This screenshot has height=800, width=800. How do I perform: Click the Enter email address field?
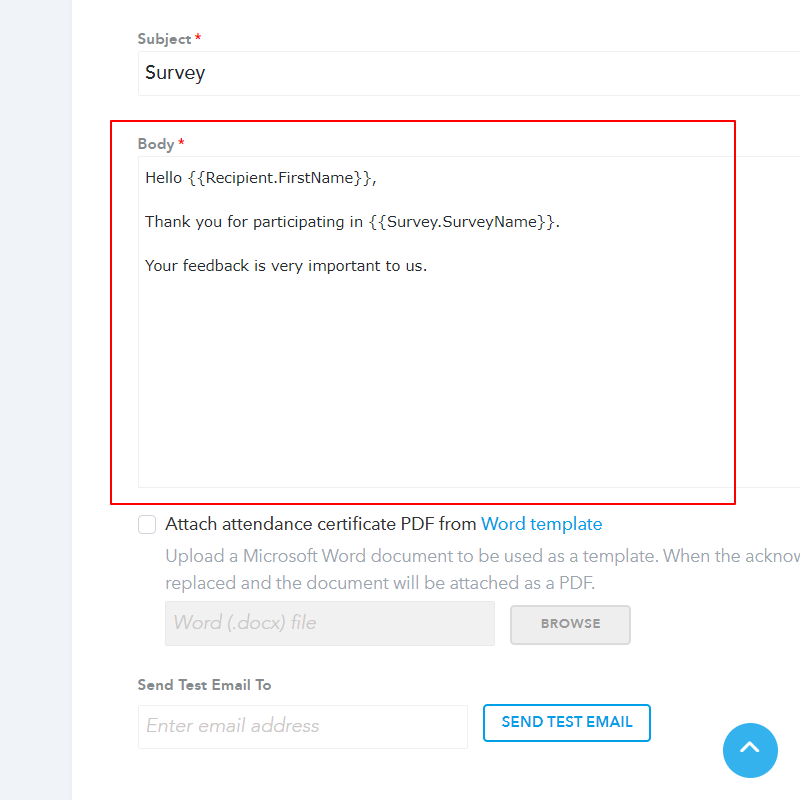[302, 727]
